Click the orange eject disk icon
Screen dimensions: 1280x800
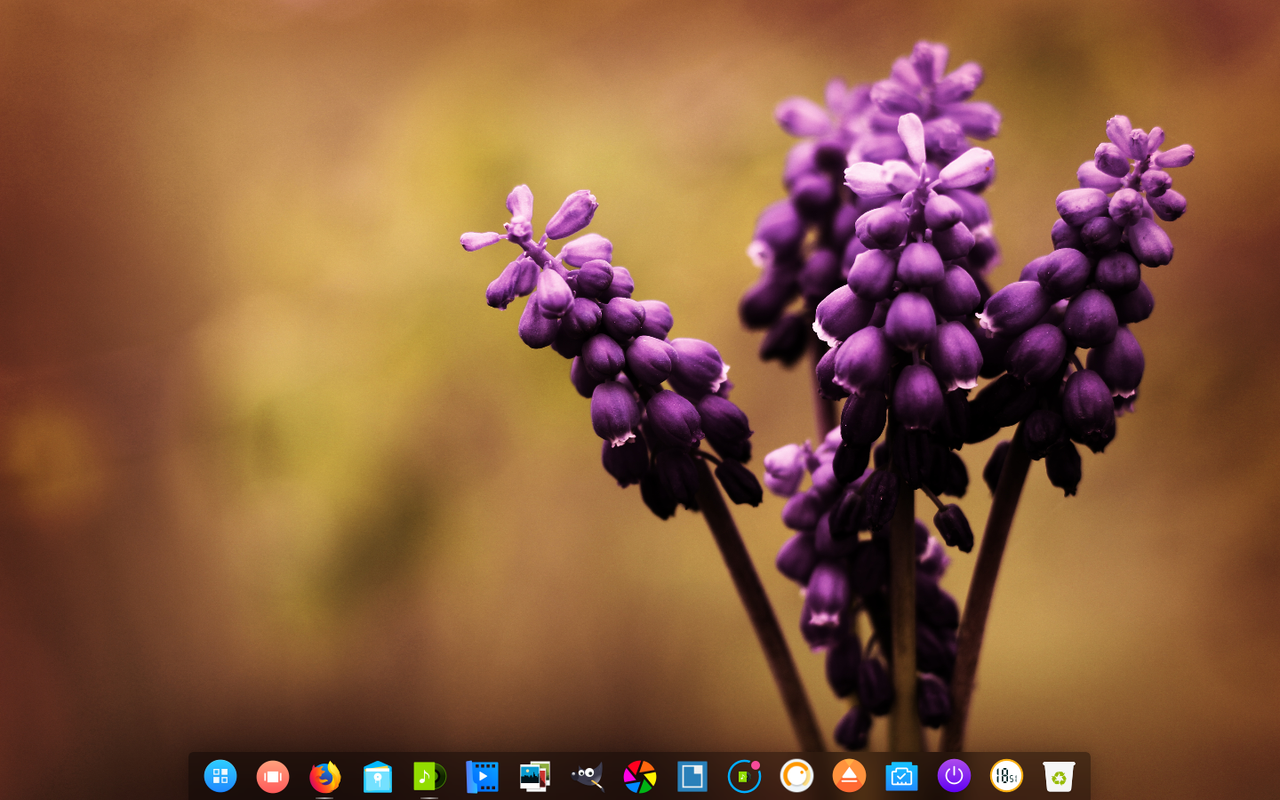point(849,776)
